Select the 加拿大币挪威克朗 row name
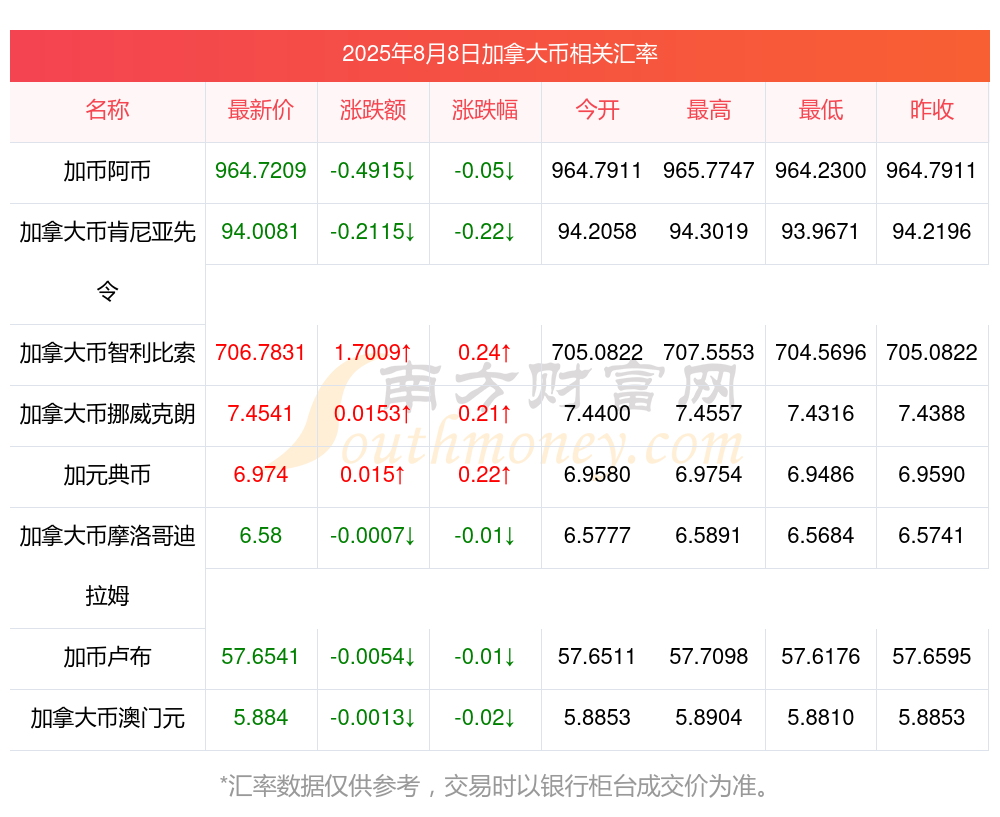Viewport: 1000px width, 817px height. click(107, 414)
